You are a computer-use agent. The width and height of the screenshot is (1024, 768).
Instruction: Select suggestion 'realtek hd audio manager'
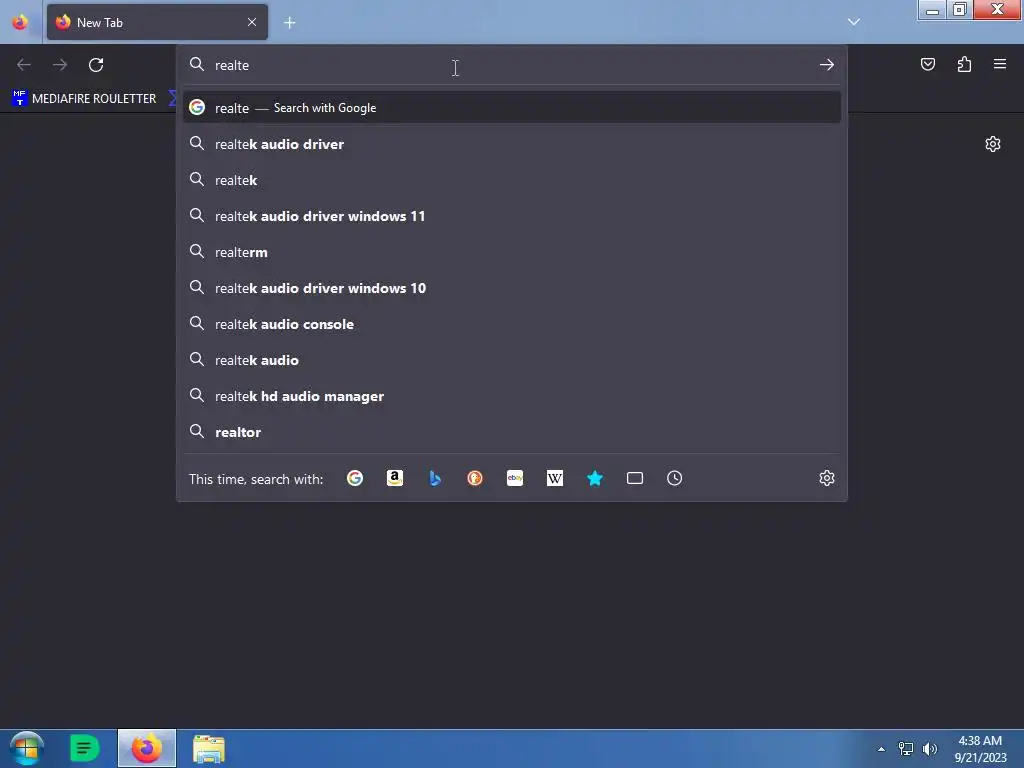pos(512,396)
